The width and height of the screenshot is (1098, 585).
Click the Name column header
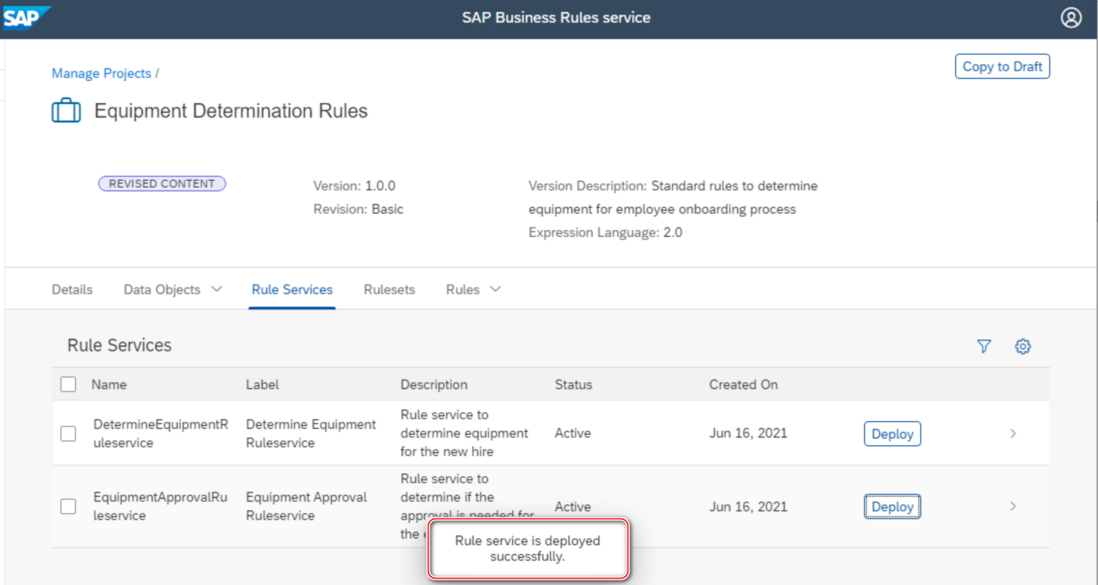click(109, 385)
